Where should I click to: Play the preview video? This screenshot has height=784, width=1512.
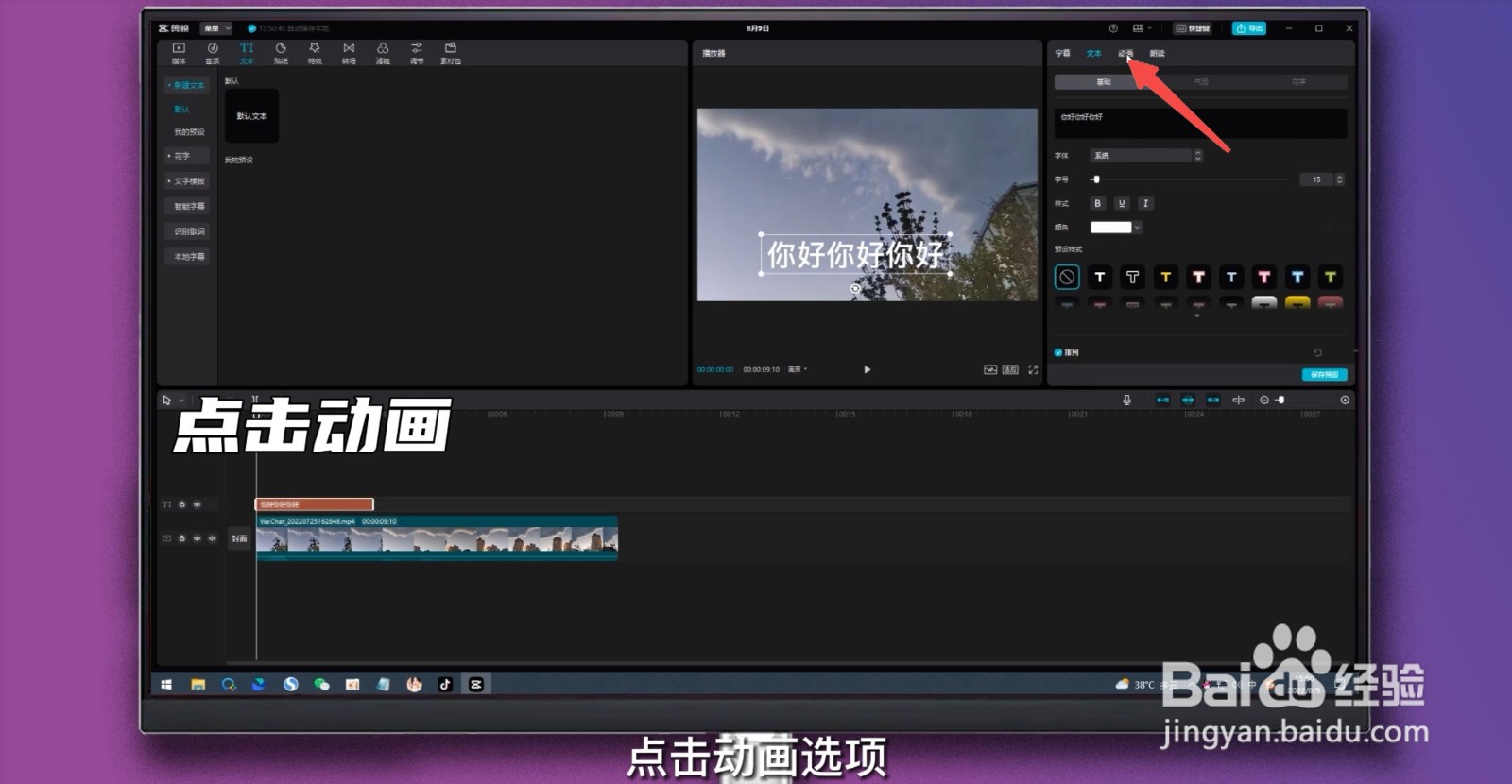tap(867, 369)
